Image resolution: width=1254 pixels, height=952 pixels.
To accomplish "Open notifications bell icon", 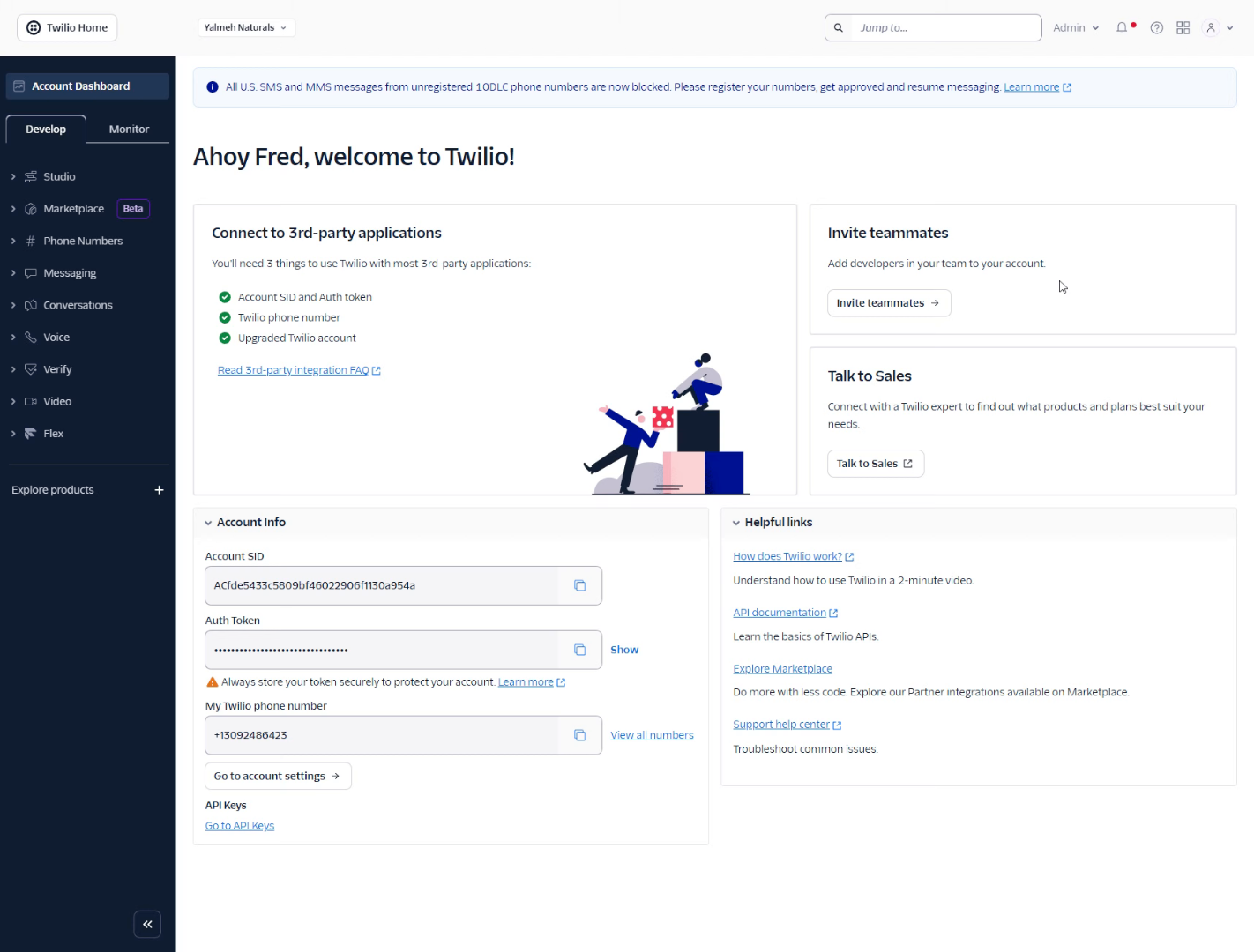I will click(x=1122, y=27).
